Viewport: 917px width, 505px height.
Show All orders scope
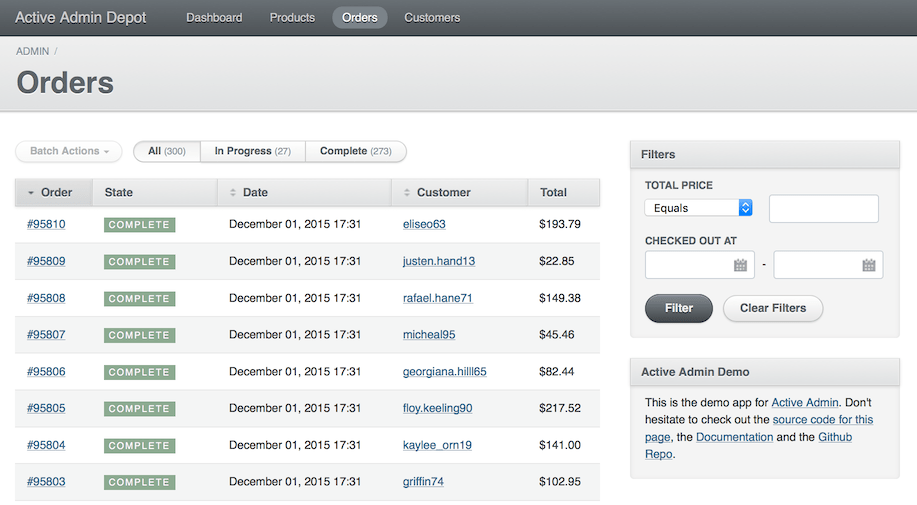pyautogui.click(x=167, y=151)
